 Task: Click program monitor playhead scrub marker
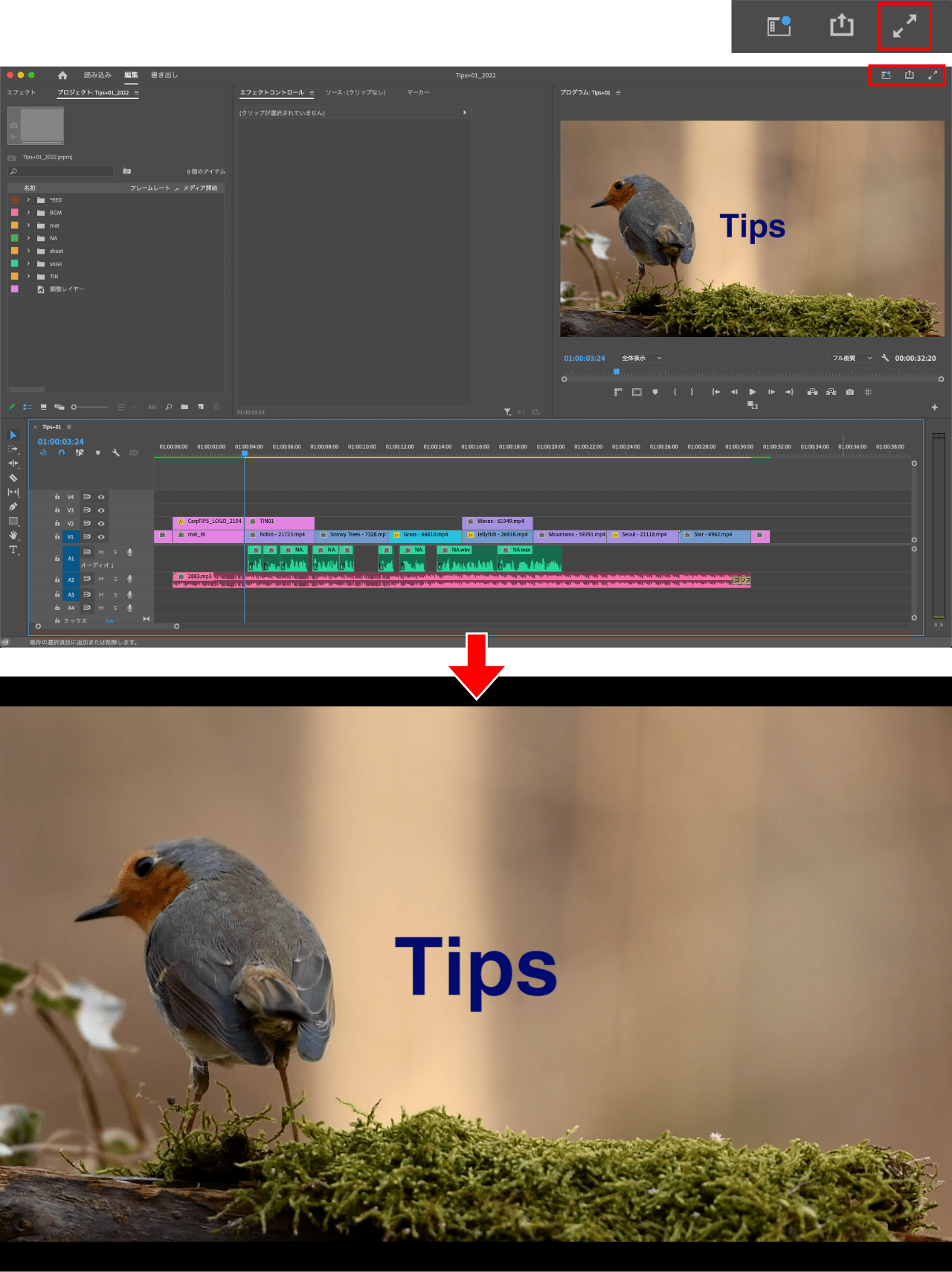pos(617,371)
